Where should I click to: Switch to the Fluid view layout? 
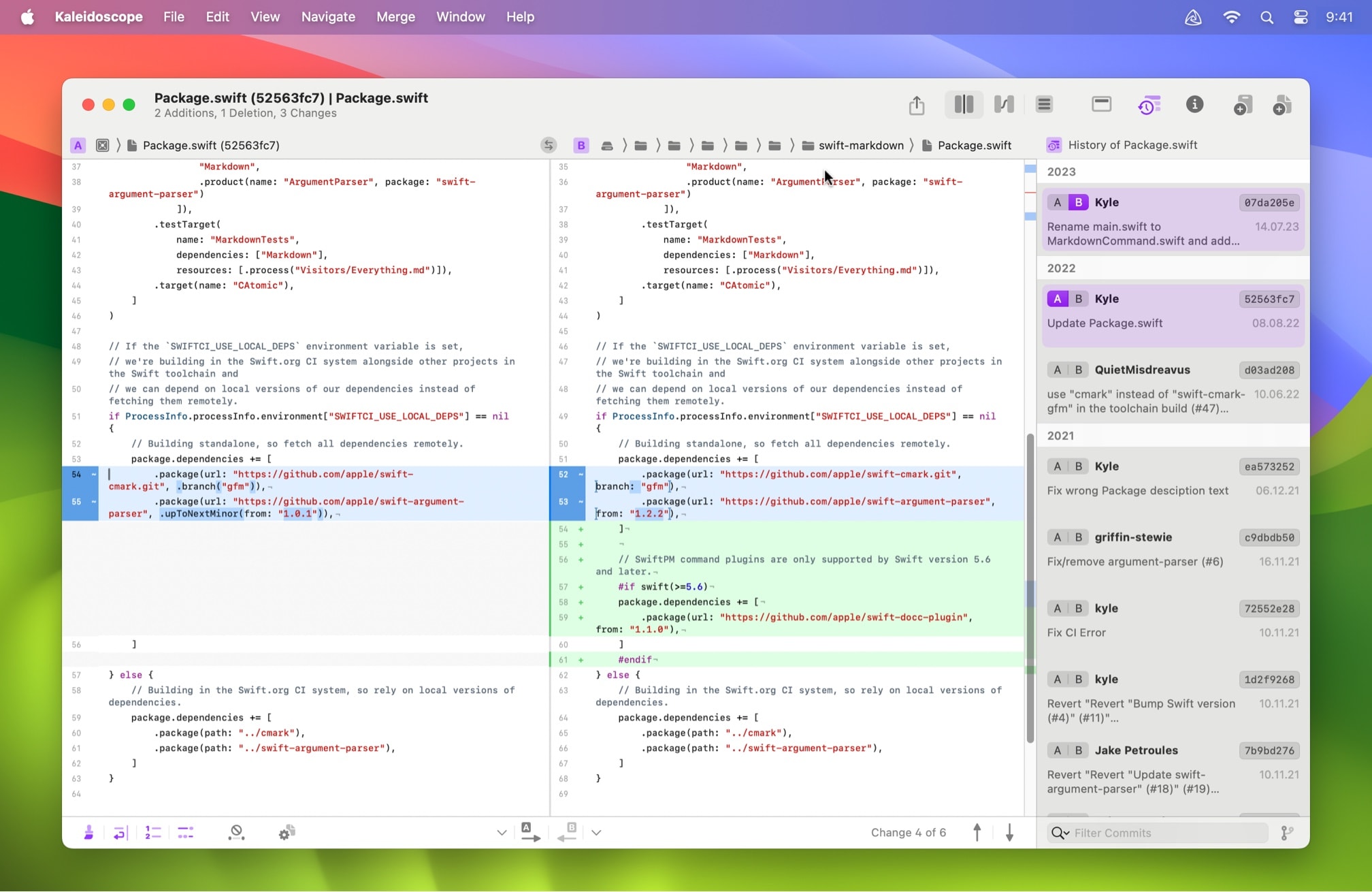click(1004, 105)
